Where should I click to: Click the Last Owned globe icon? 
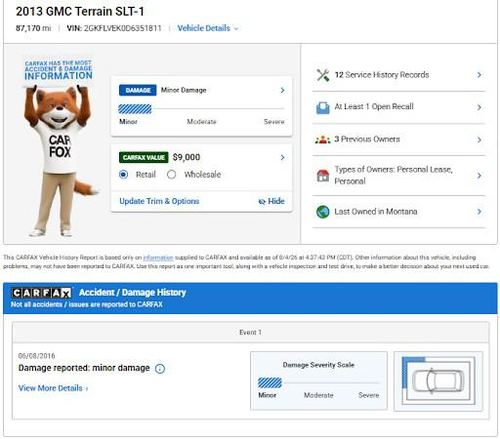[x=323, y=212]
